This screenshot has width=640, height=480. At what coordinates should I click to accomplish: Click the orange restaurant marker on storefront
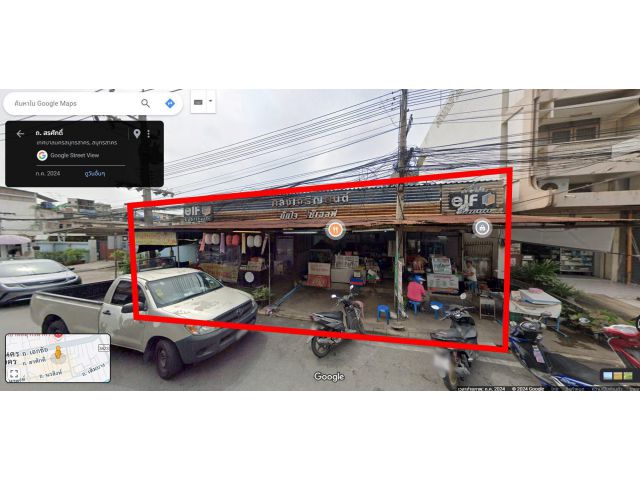coord(335,229)
